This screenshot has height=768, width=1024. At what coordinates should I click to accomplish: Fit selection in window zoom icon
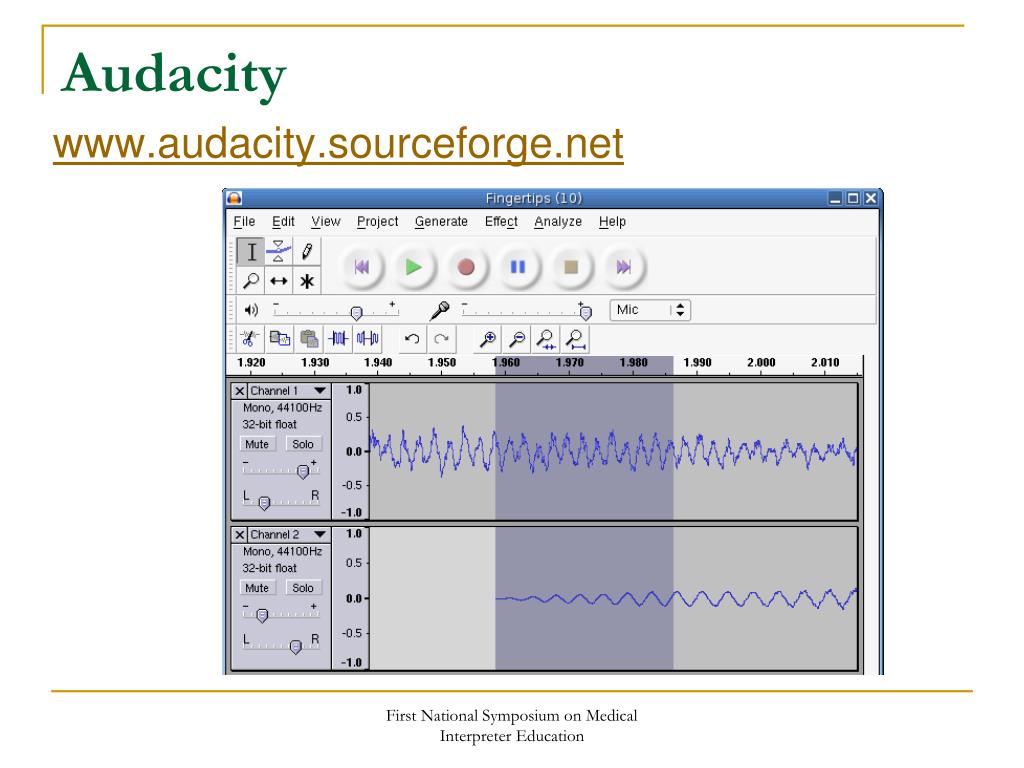546,338
